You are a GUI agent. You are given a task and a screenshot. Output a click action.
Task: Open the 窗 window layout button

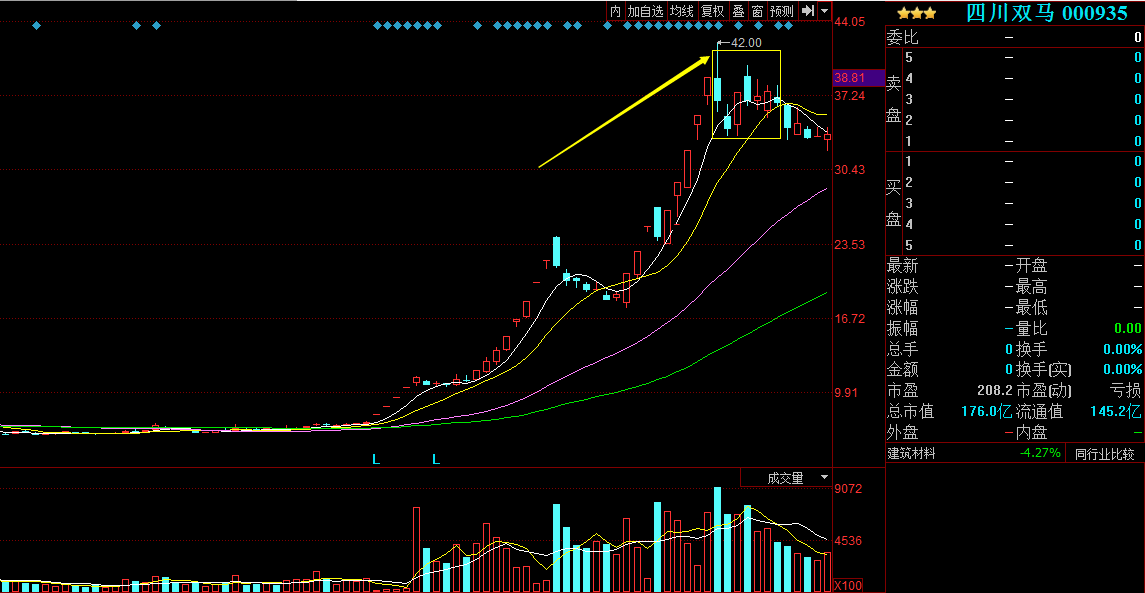(757, 11)
